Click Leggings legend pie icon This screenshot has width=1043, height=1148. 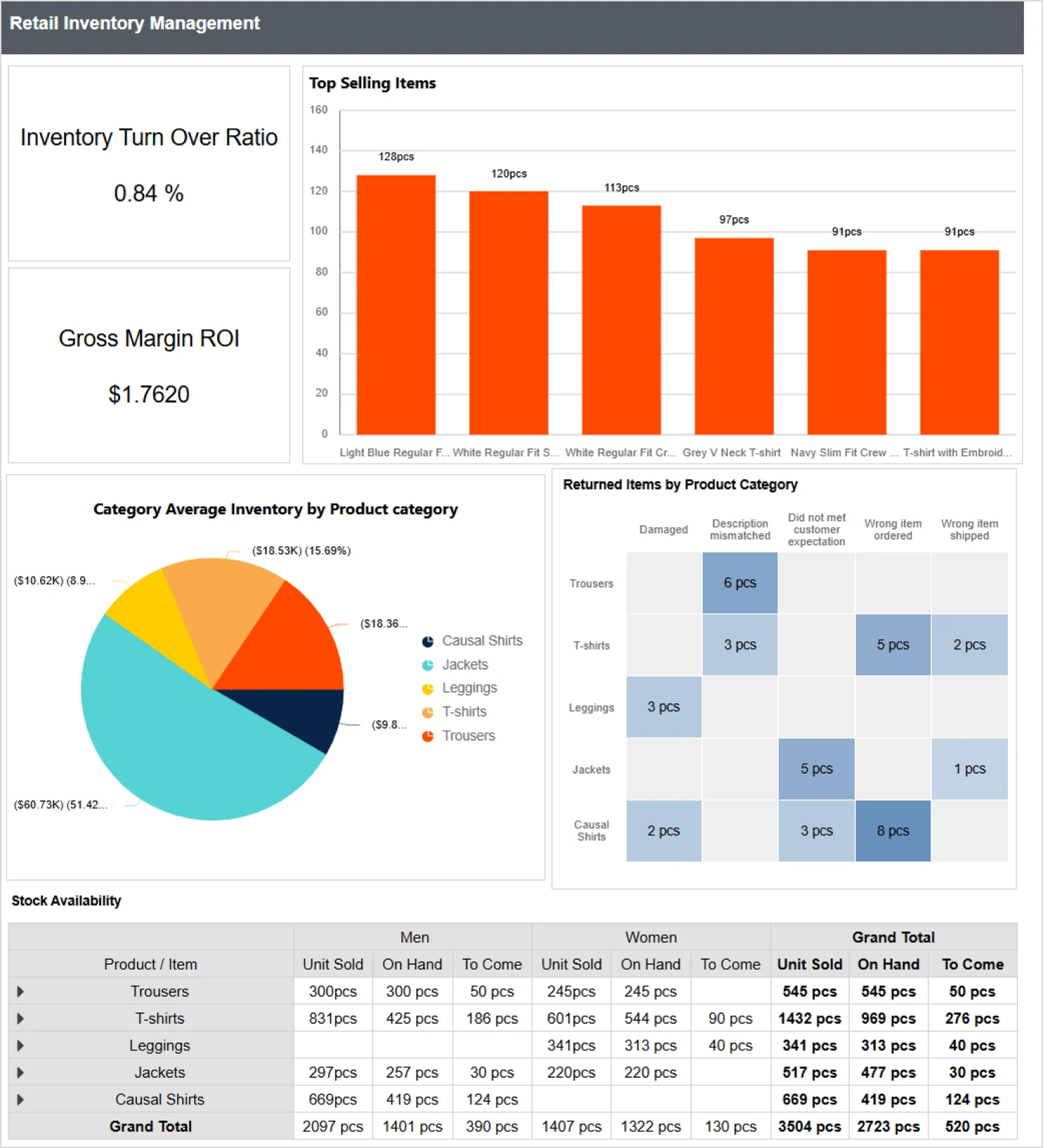(x=427, y=689)
